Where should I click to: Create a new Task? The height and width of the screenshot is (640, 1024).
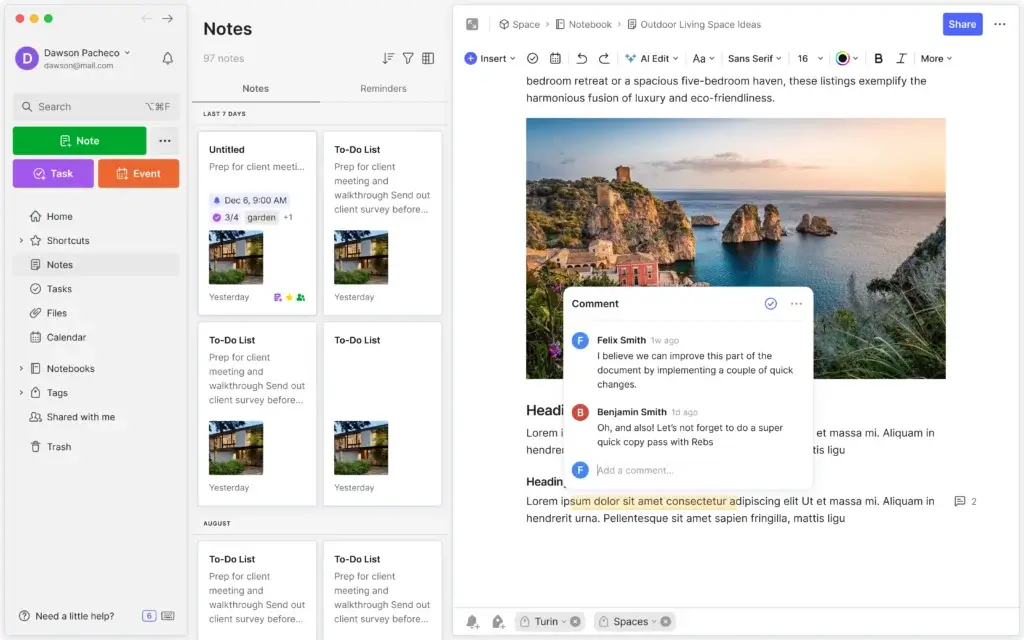[x=53, y=174]
